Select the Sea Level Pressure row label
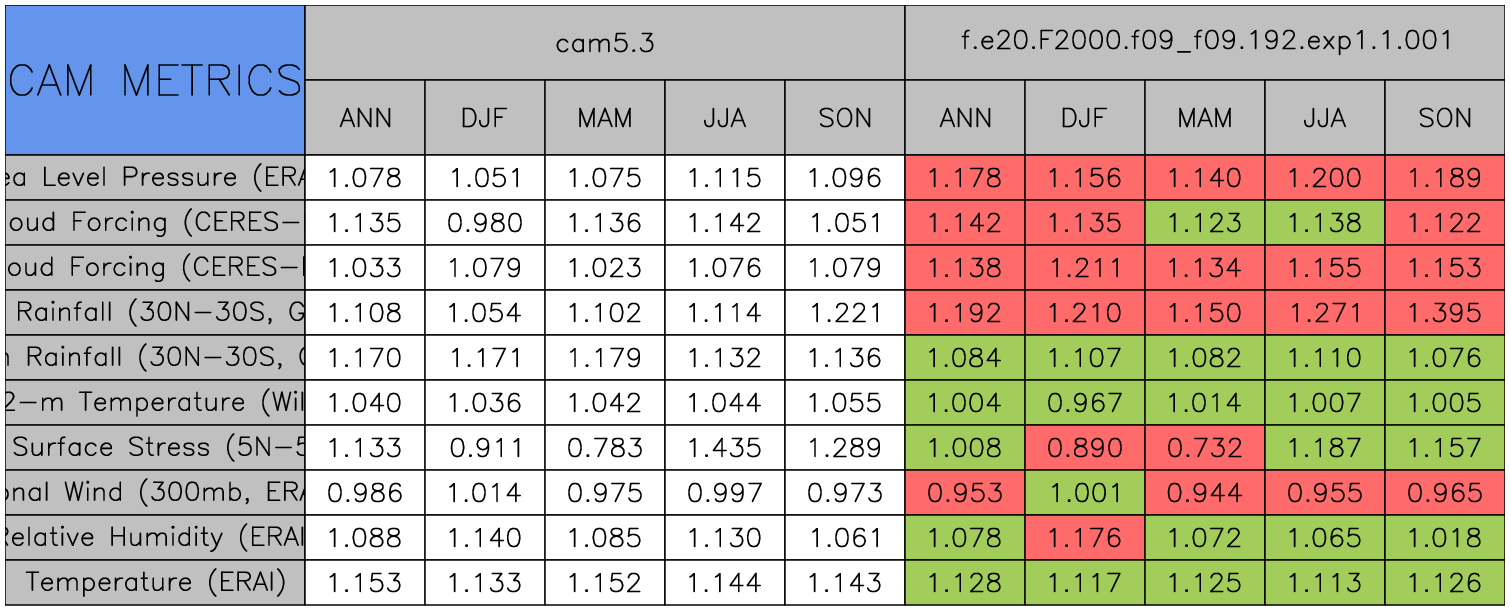The image size is (1510, 611). coord(154,178)
